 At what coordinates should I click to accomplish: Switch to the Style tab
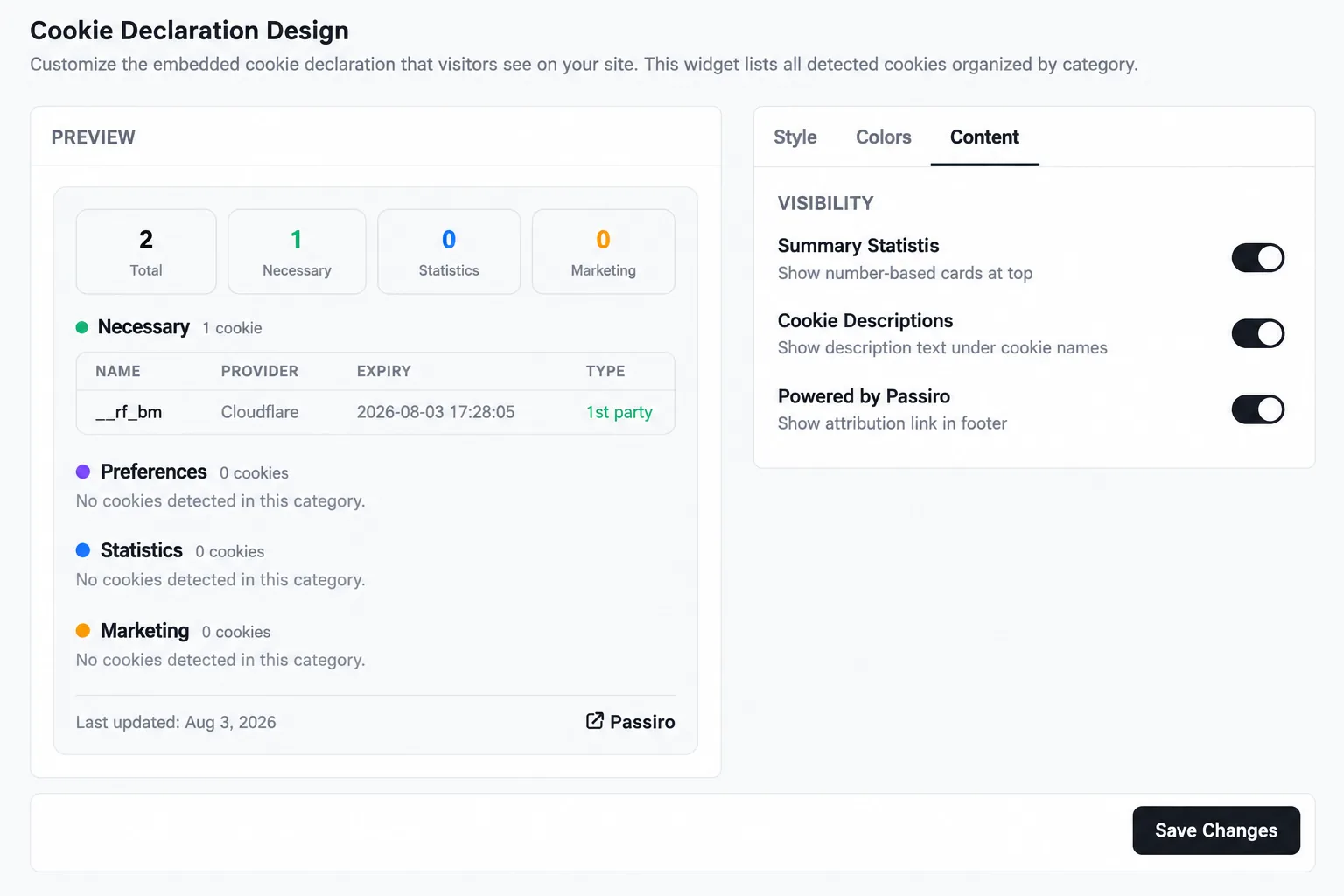(794, 137)
